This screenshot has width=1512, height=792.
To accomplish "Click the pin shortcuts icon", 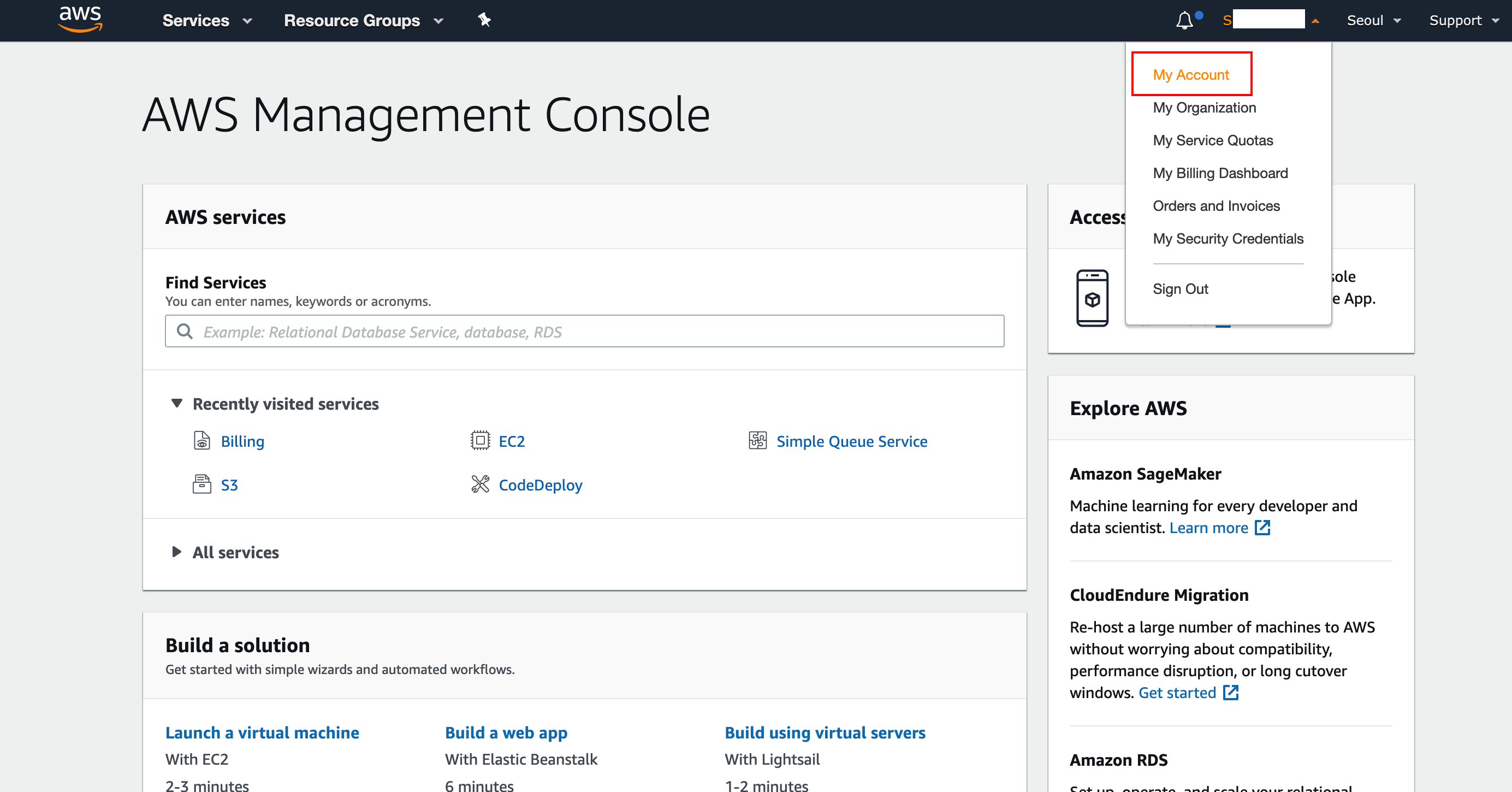I will [x=484, y=20].
